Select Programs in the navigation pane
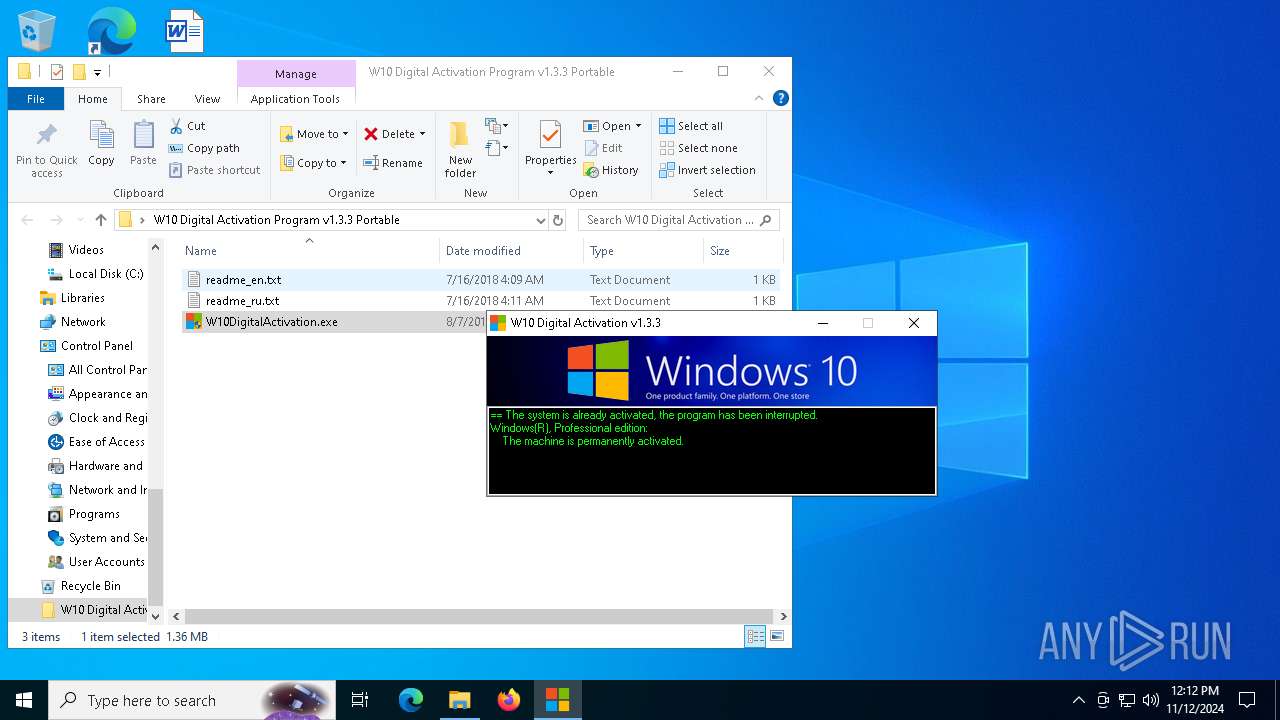This screenshot has width=1280, height=720. point(94,514)
